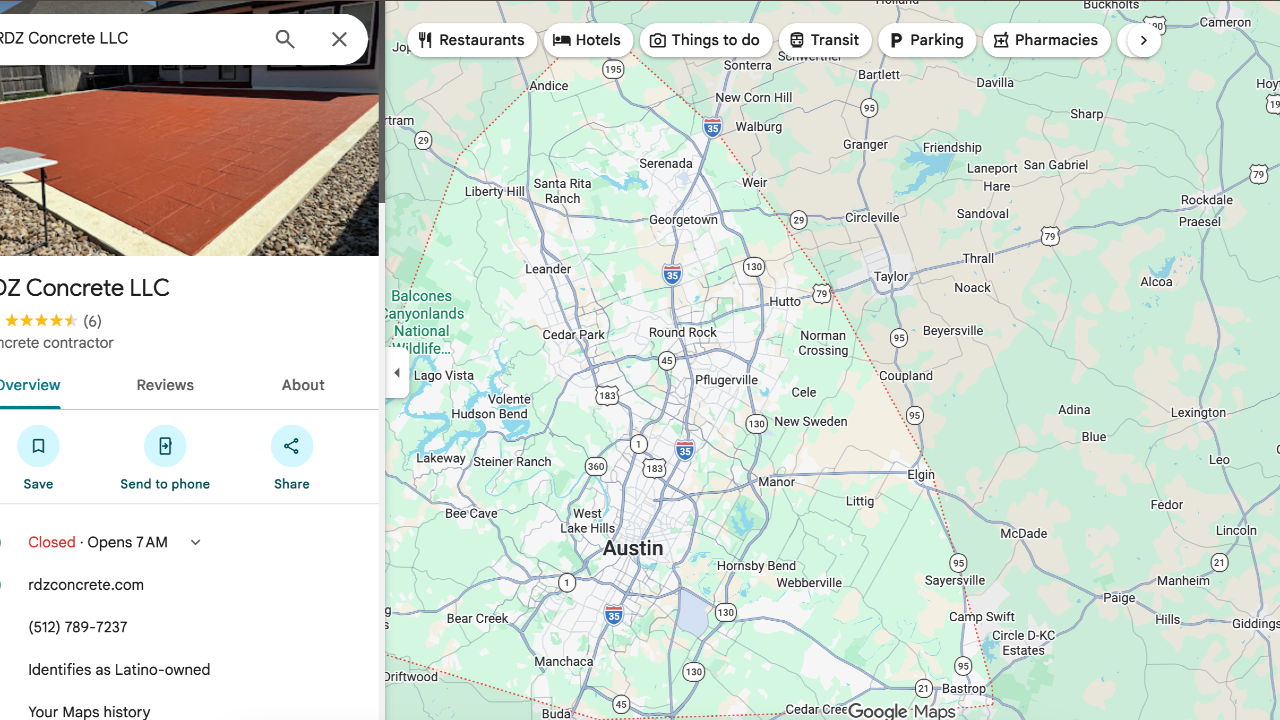Click the Steiner Ranch label on map
The width and height of the screenshot is (1280, 720).
pos(512,461)
